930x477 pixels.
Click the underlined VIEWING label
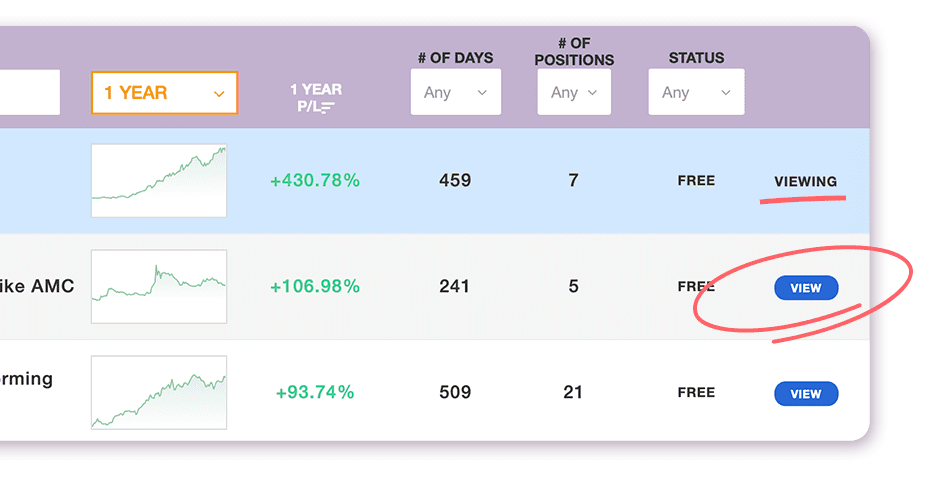pos(805,181)
